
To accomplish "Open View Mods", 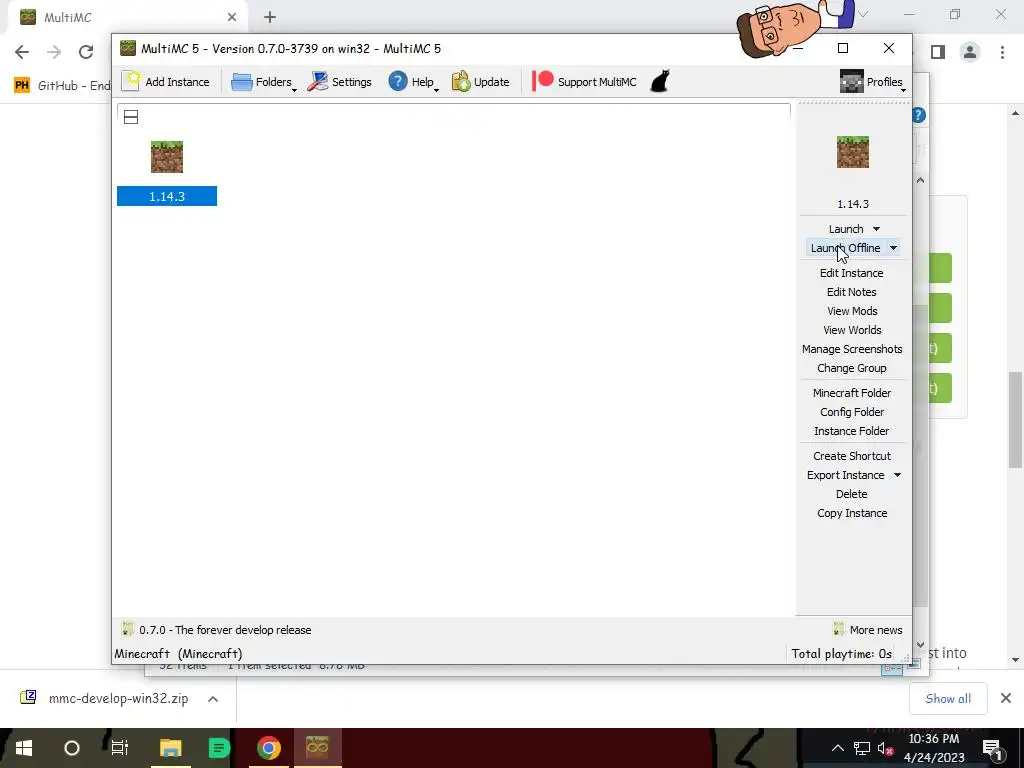I will tap(852, 311).
